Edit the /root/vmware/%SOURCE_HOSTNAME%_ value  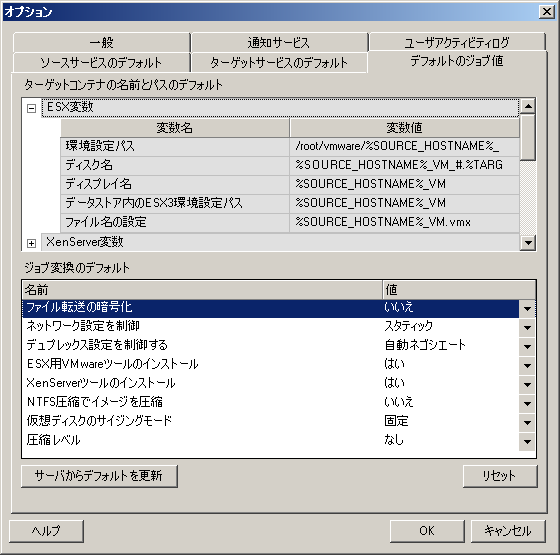pyautogui.click(x=404, y=146)
